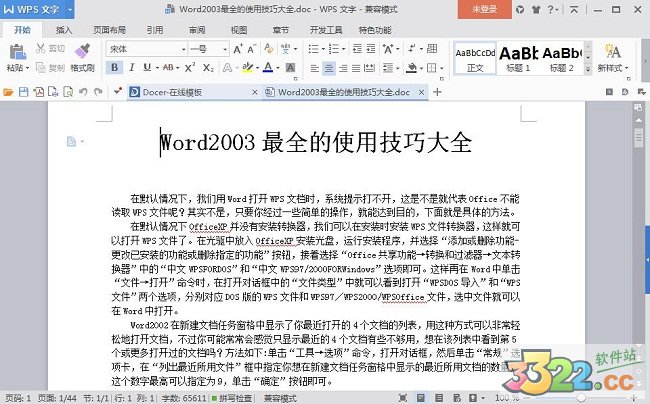Expand strikethrough AB dropdown arrow
The height and width of the screenshot is (404, 650).
[177, 68]
